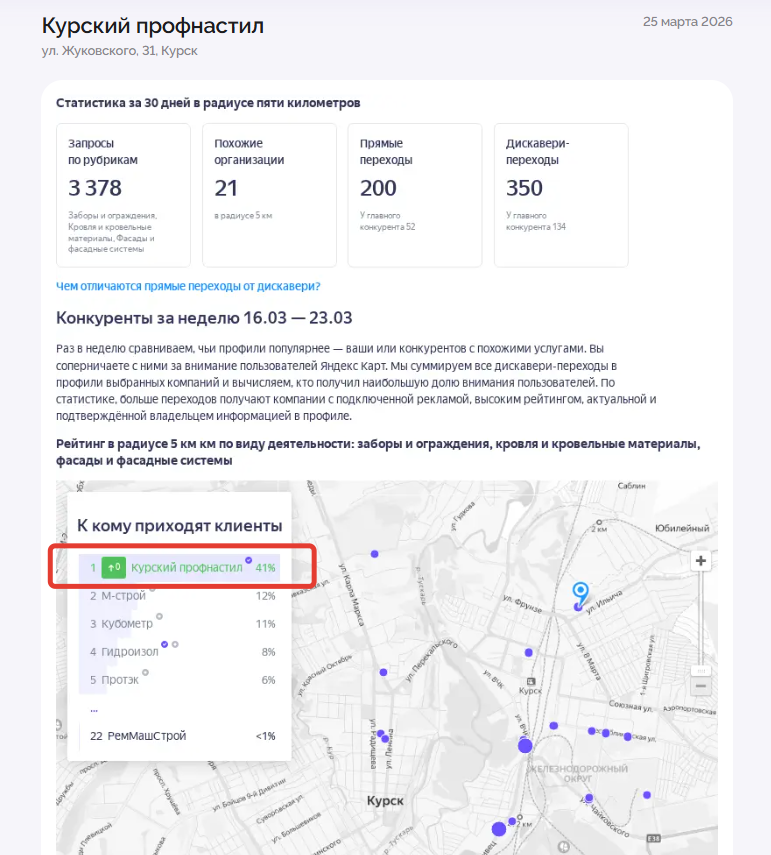Click the Дискавери-переходы card showing 350
Screen dimensions: 771x855
pos(560,195)
